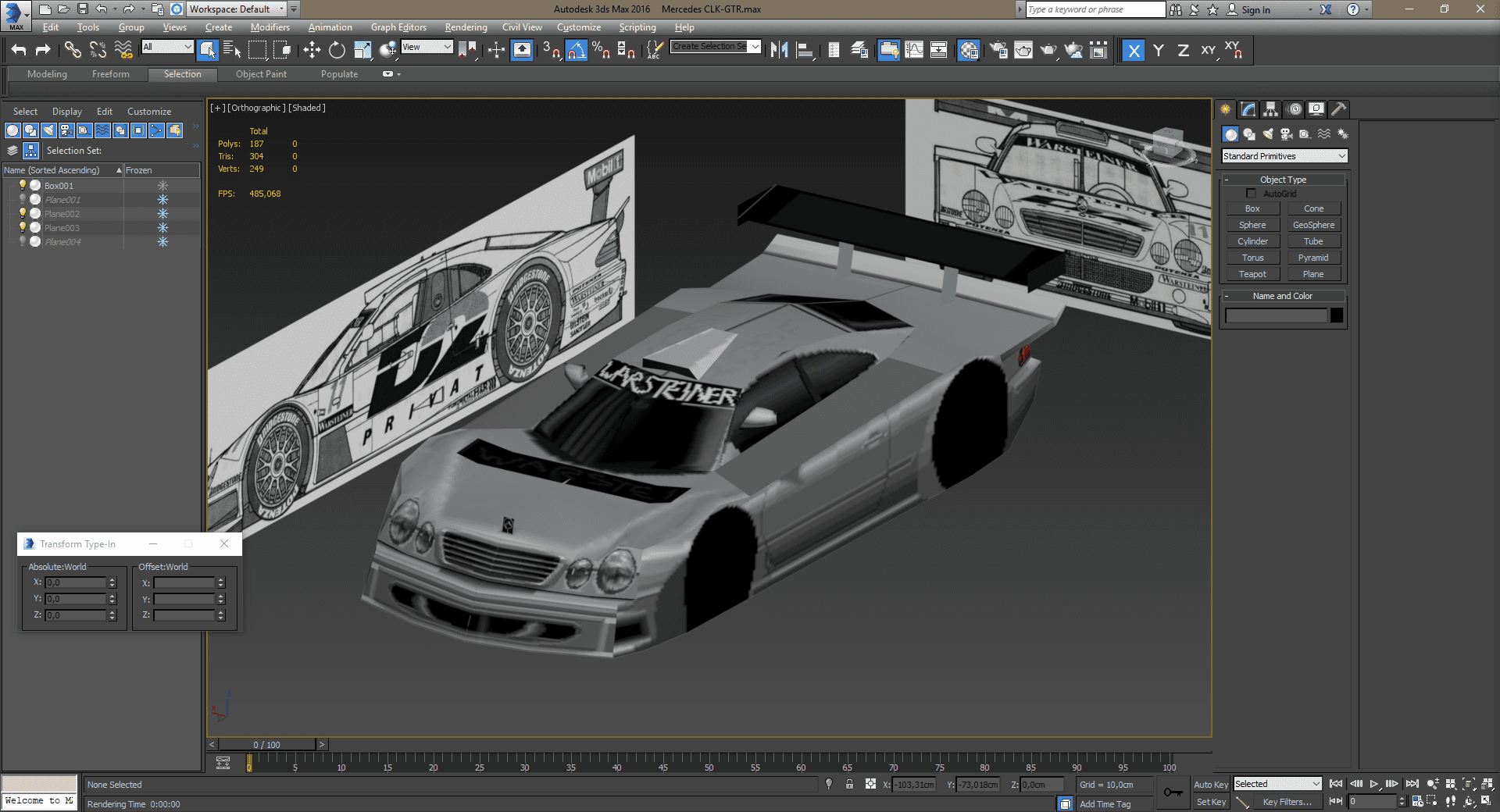
Task: Toggle the Percent Snap button
Action: pyautogui.click(x=601, y=50)
